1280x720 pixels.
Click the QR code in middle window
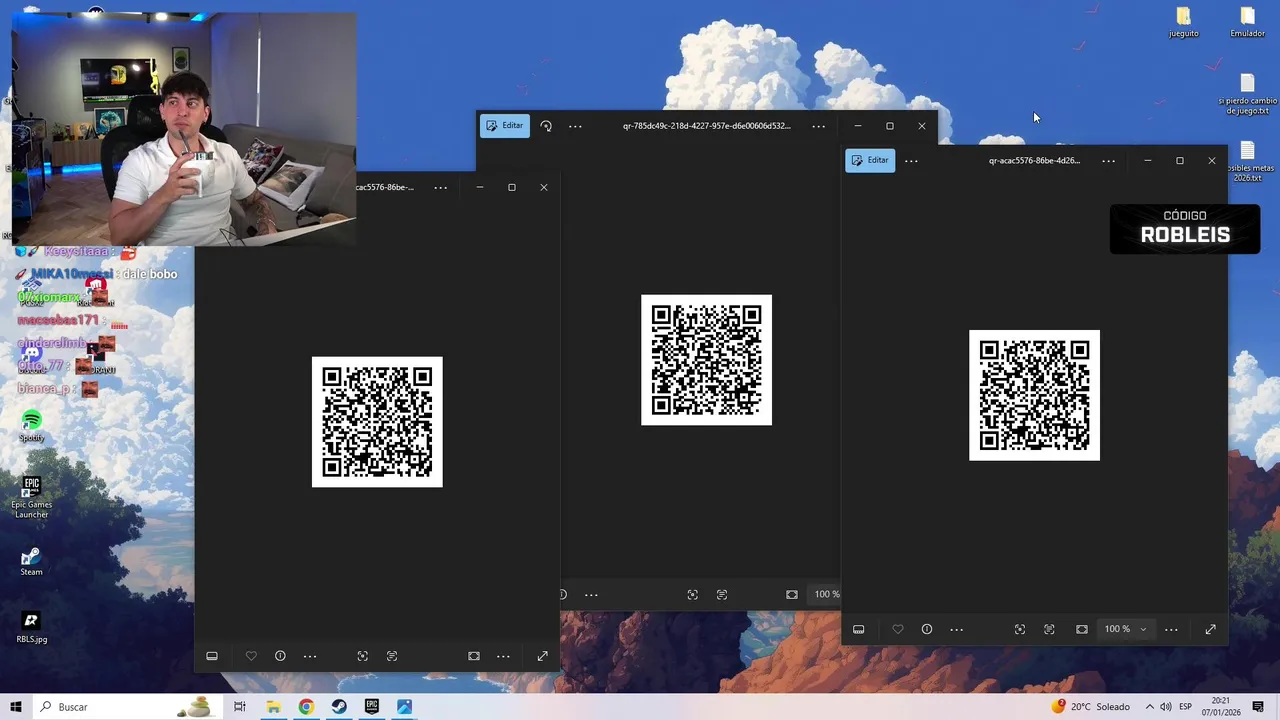click(x=706, y=360)
